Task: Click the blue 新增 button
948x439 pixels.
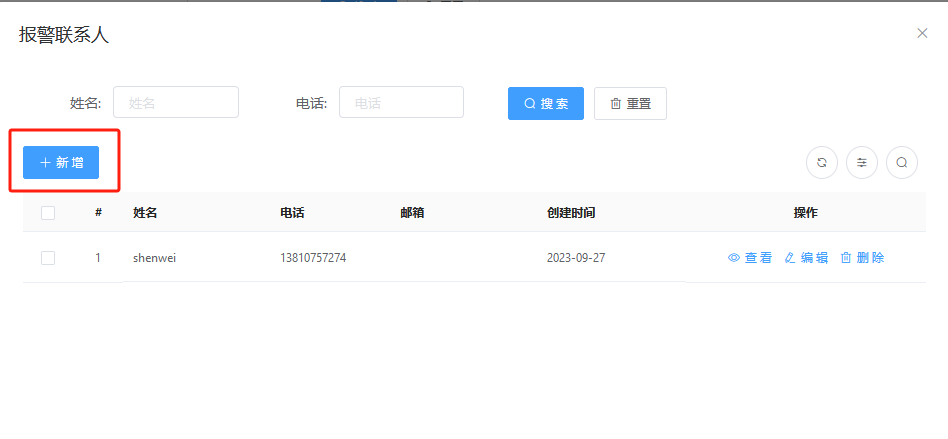Action: click(61, 162)
